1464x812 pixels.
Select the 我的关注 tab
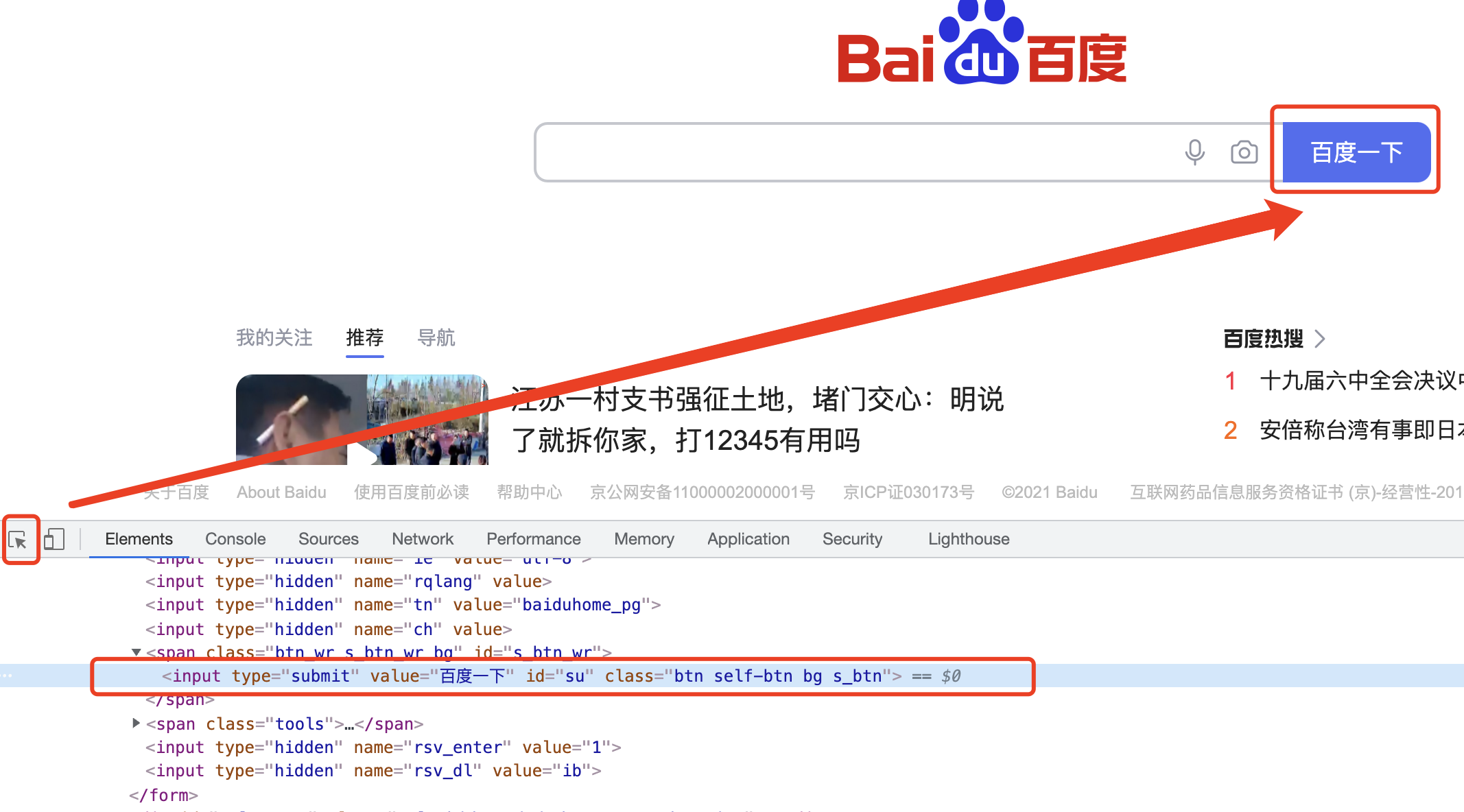pos(274,338)
